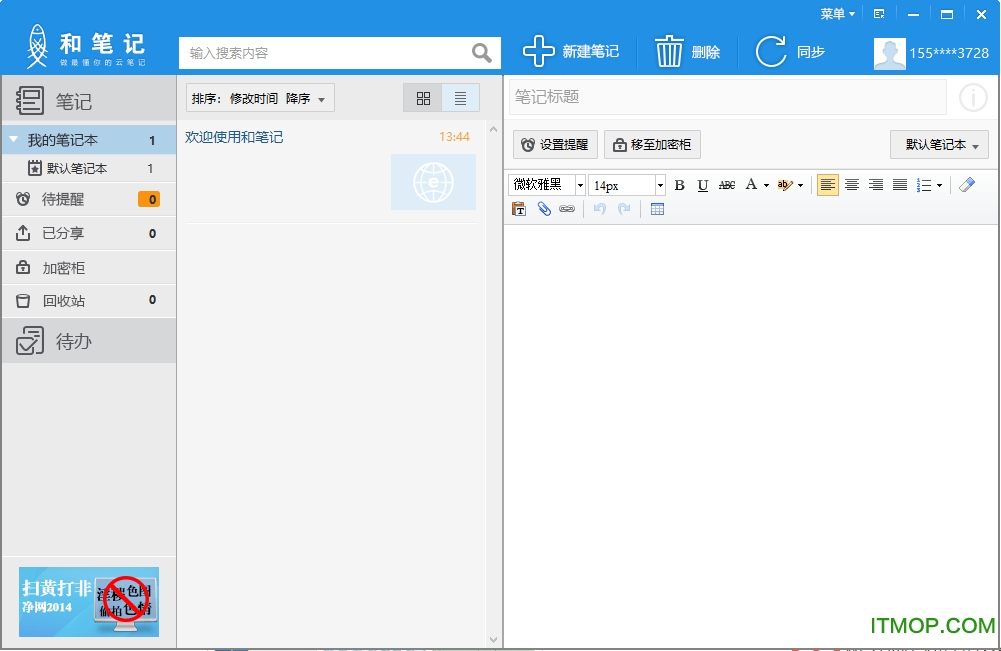Click the bin icon beside 回收站
Image resolution: width=1001 pixels, height=651 pixels.
point(23,301)
